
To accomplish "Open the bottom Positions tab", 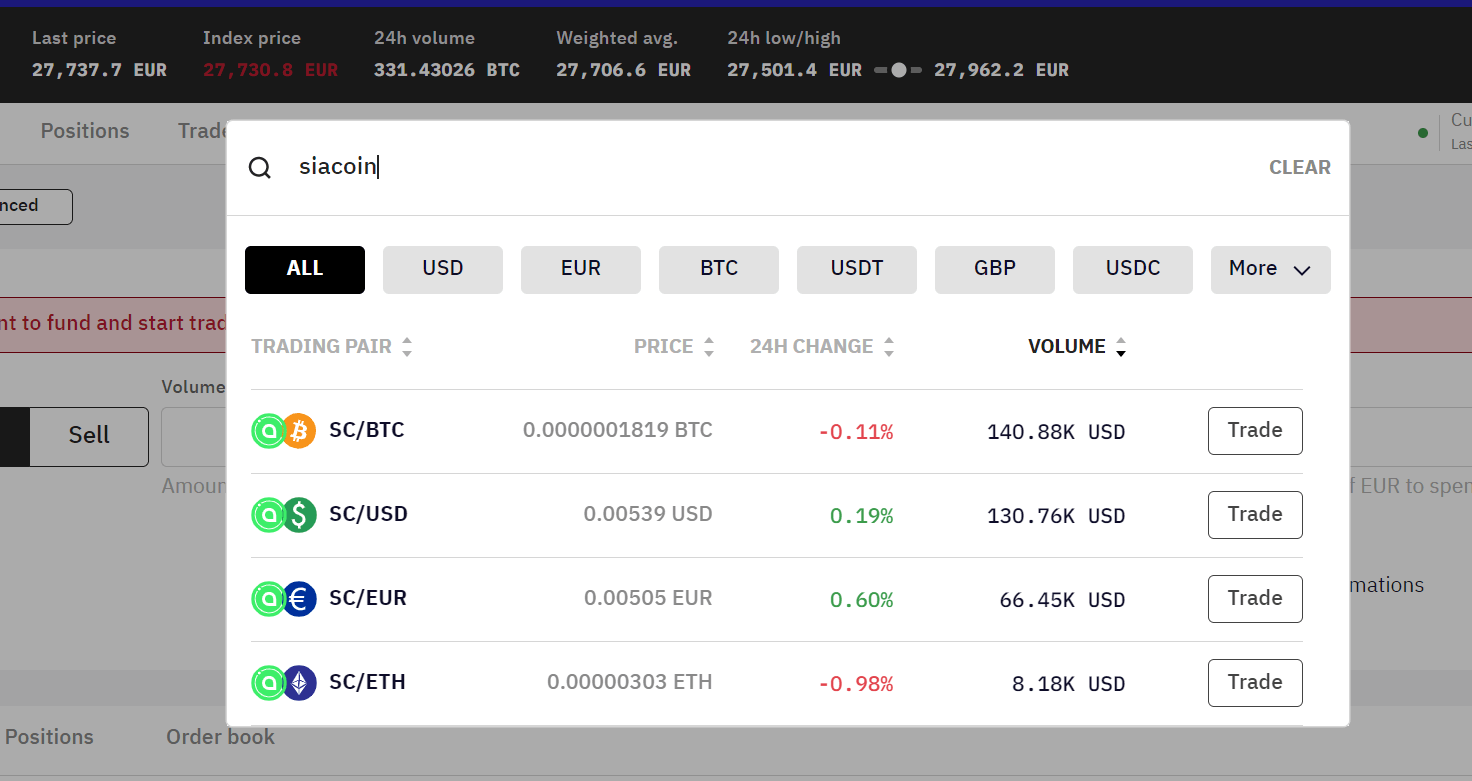I will pos(49,738).
